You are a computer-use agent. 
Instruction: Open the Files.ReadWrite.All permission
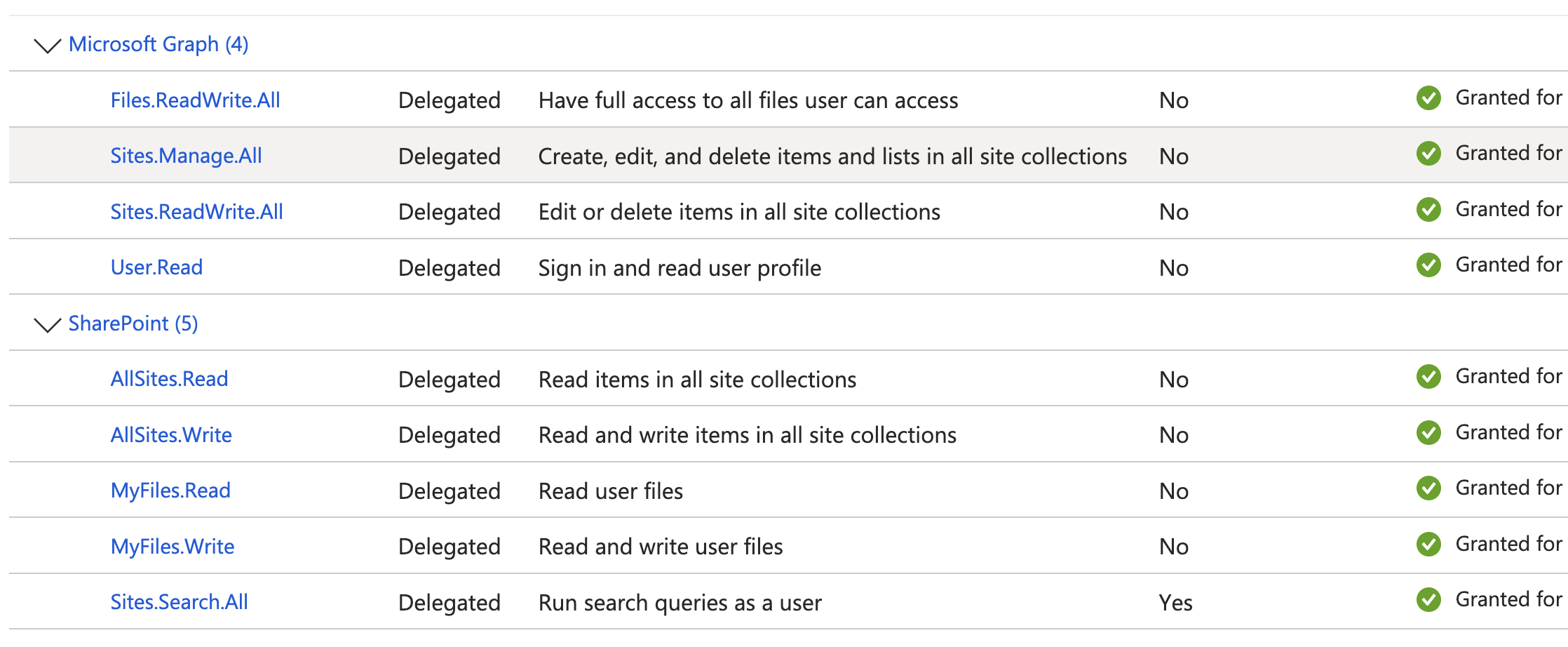(x=195, y=100)
